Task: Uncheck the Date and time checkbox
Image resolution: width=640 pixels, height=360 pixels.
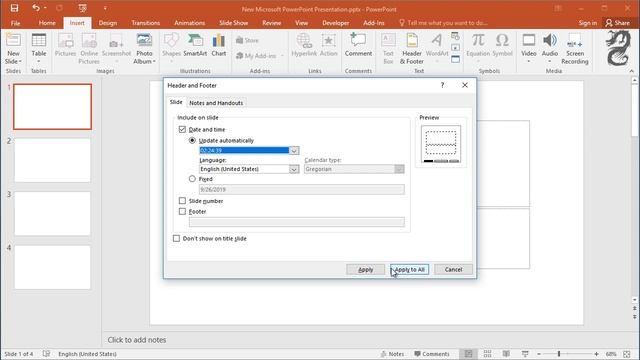Action: [182, 129]
